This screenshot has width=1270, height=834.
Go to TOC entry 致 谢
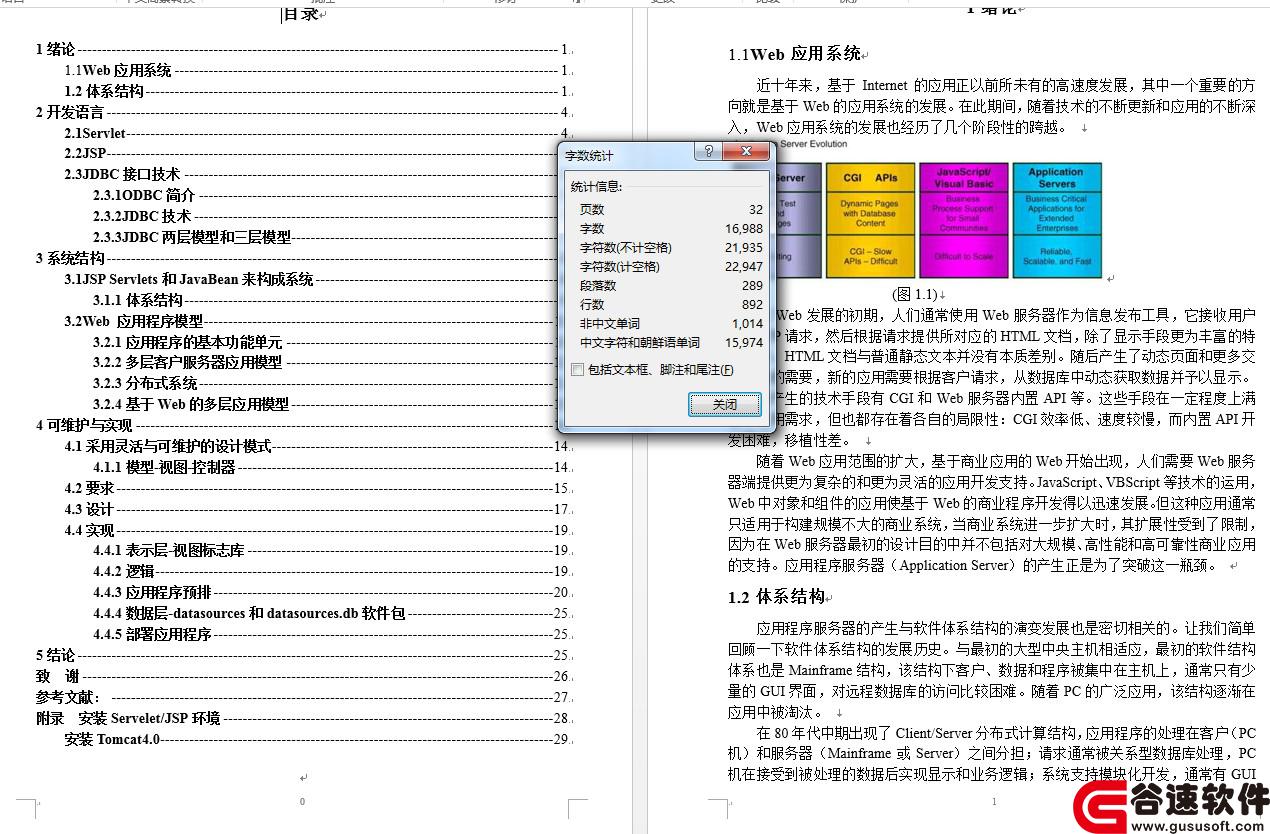[303, 676]
